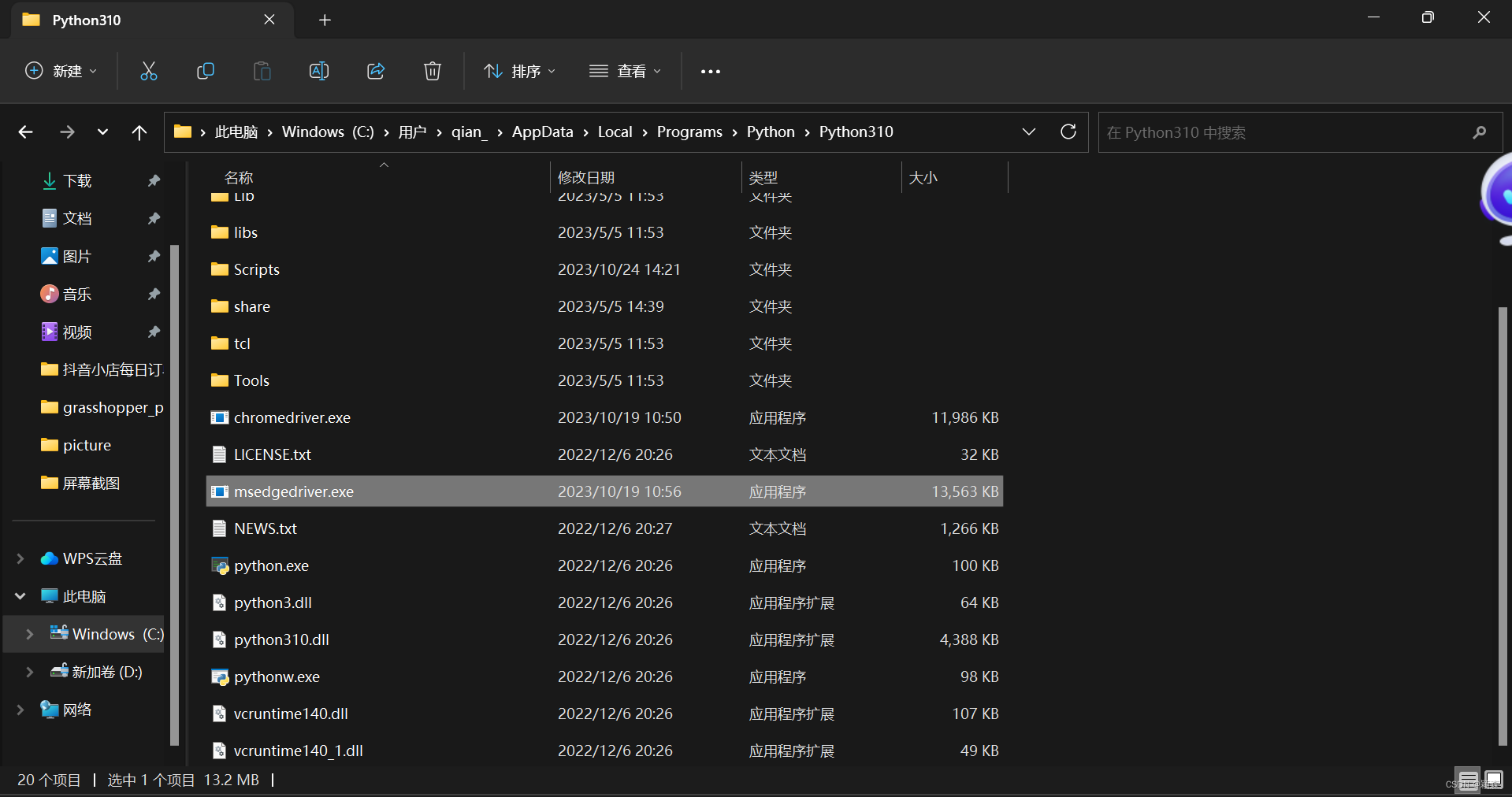
Task: Select msedgedriver.exe file row
Action: (604, 491)
